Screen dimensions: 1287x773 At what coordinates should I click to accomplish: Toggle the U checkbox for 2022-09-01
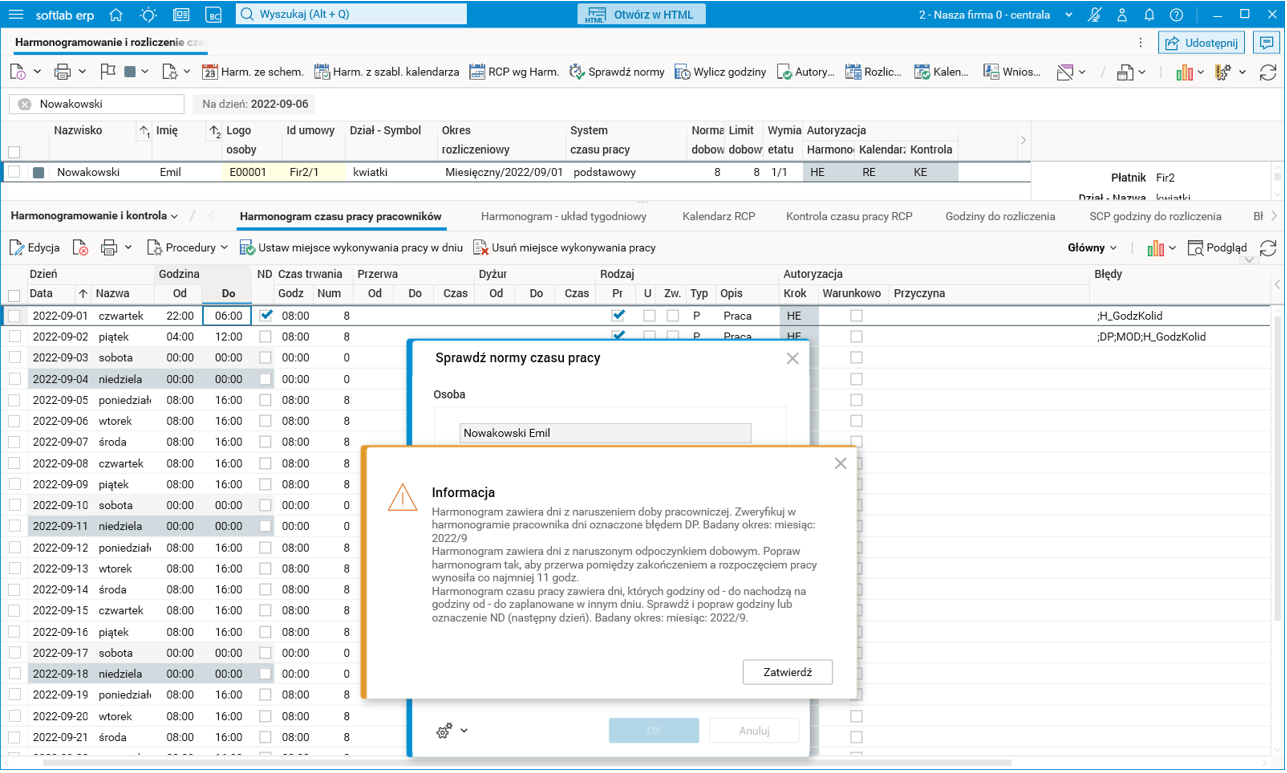649,315
